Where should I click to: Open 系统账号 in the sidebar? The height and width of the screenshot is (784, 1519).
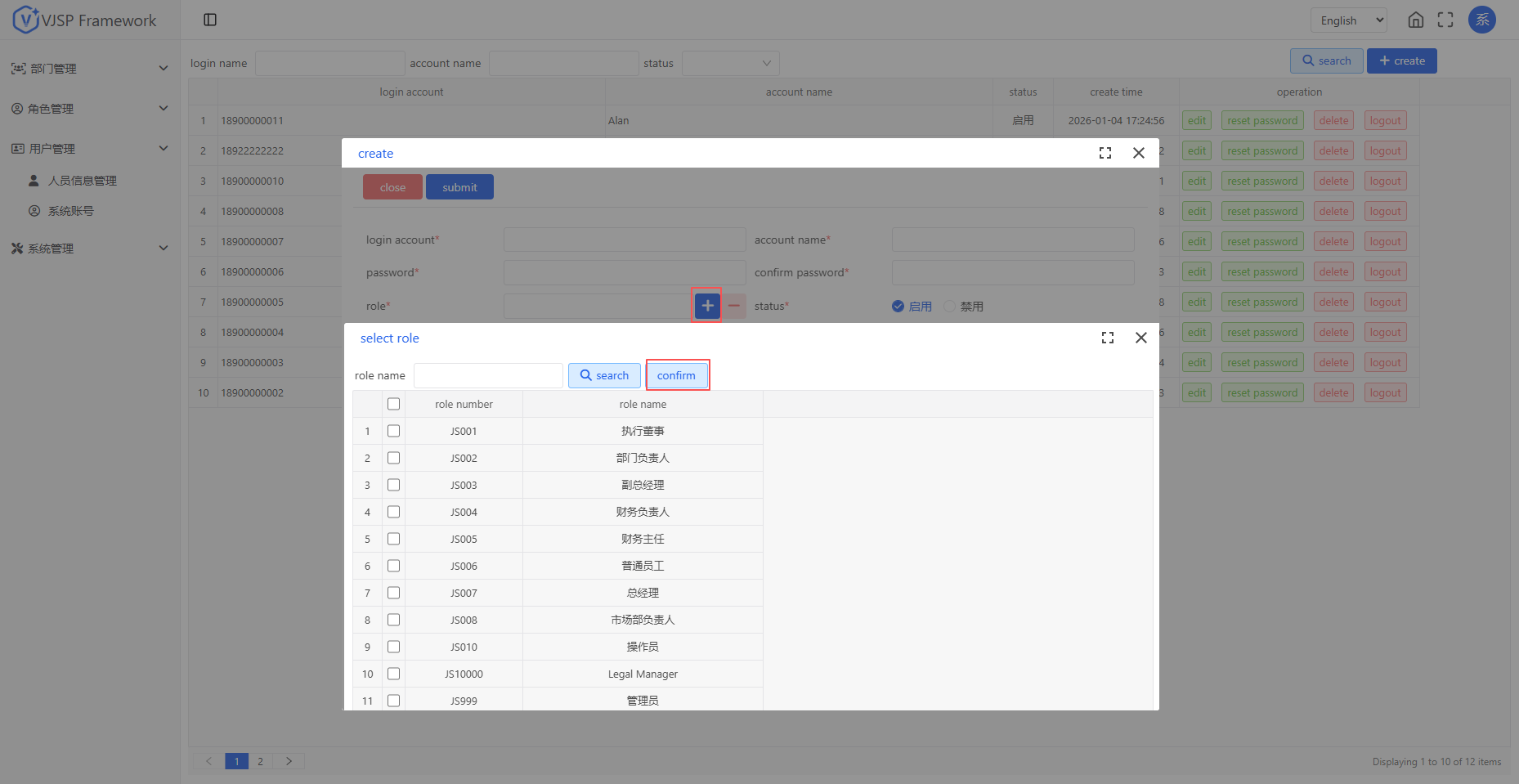[70, 211]
